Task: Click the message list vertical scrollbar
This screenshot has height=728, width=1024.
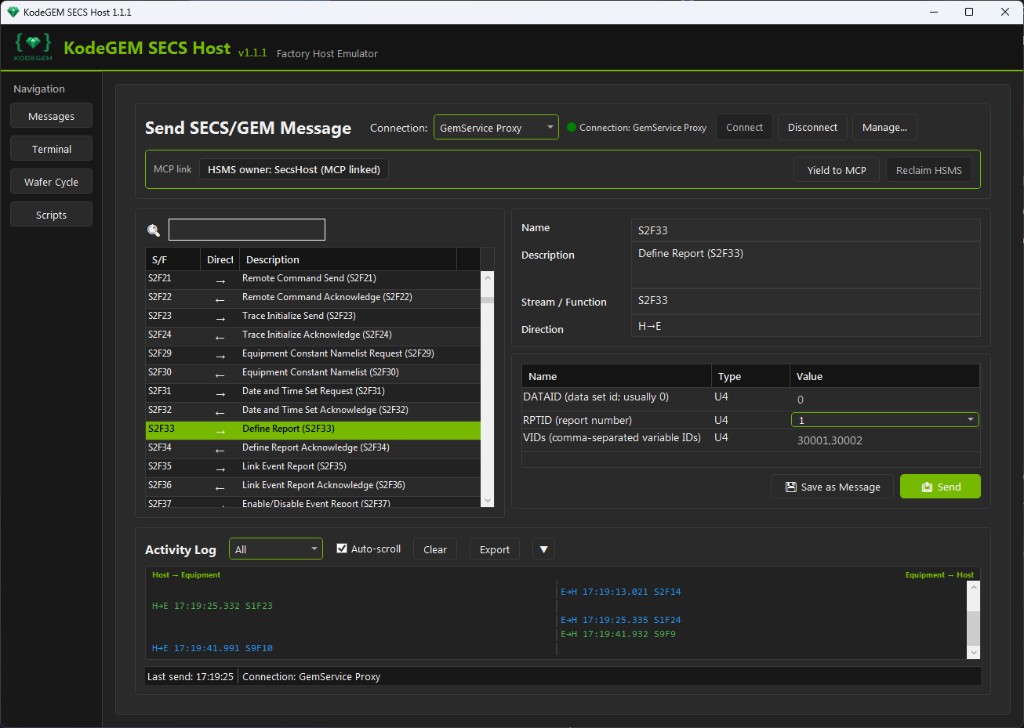Action: pyautogui.click(x=487, y=389)
